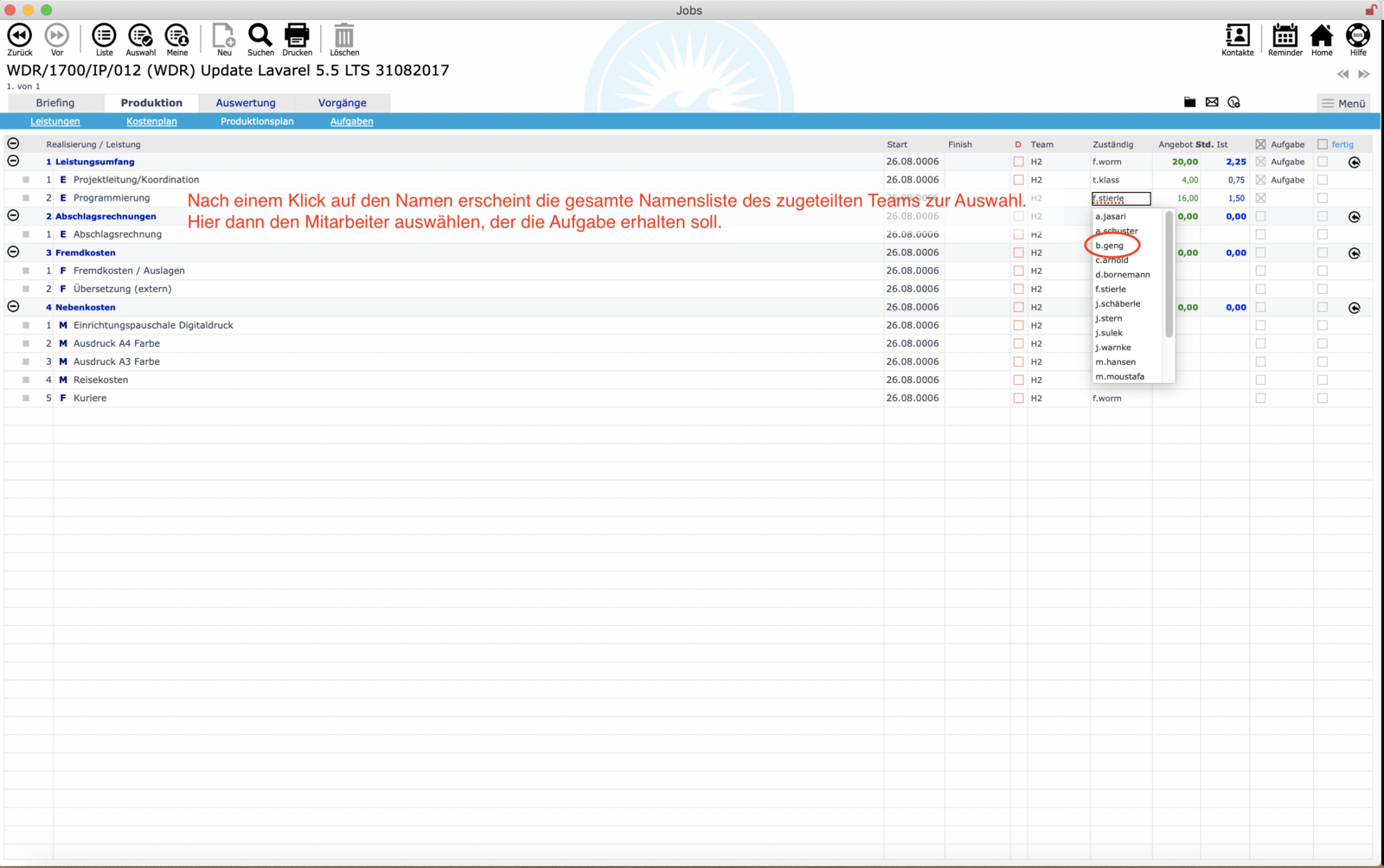Screen dimensions: 1384x868
Task: Check the fertig box in header
Action: coord(1322,144)
